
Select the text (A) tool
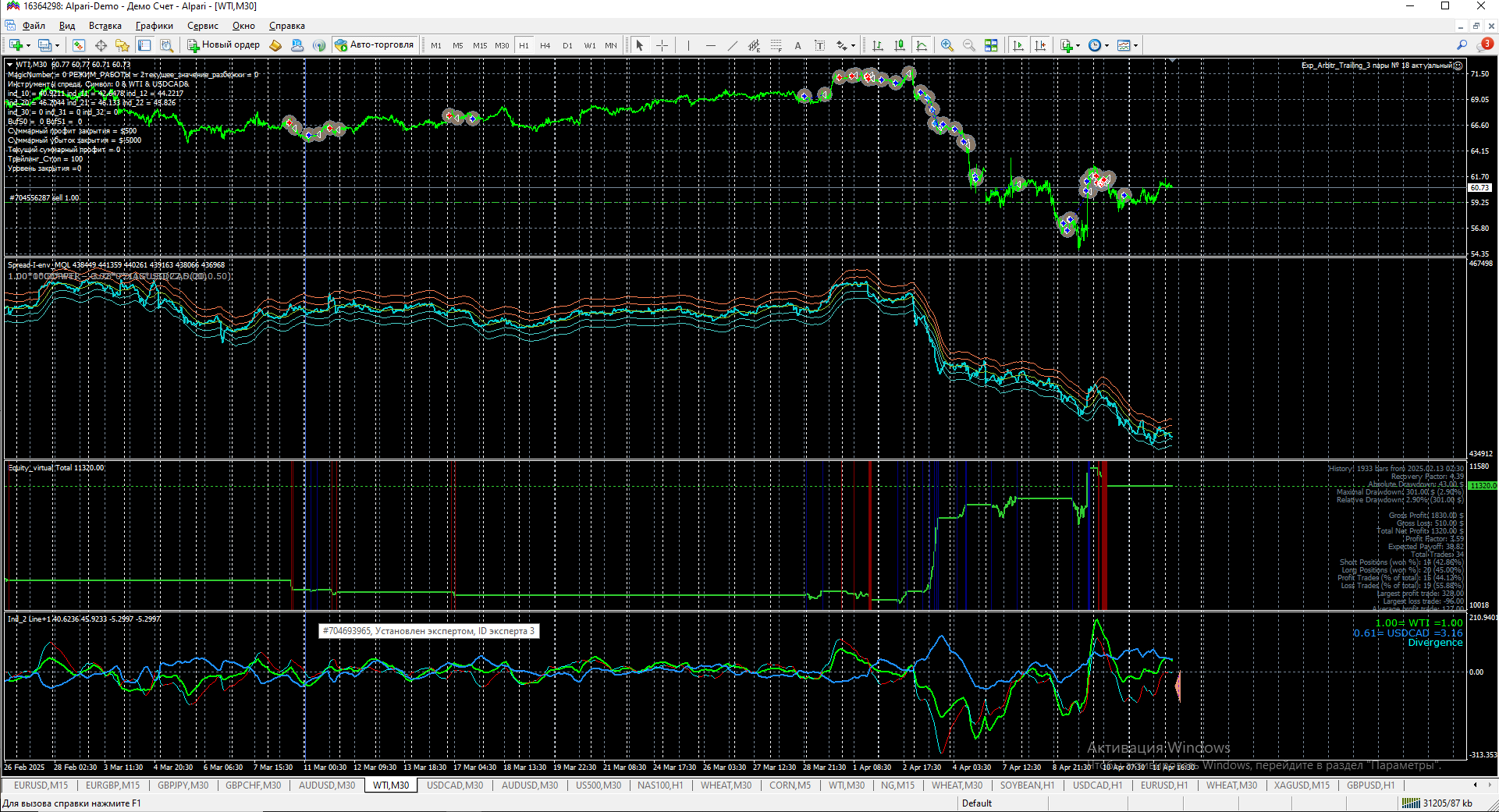tap(797, 45)
